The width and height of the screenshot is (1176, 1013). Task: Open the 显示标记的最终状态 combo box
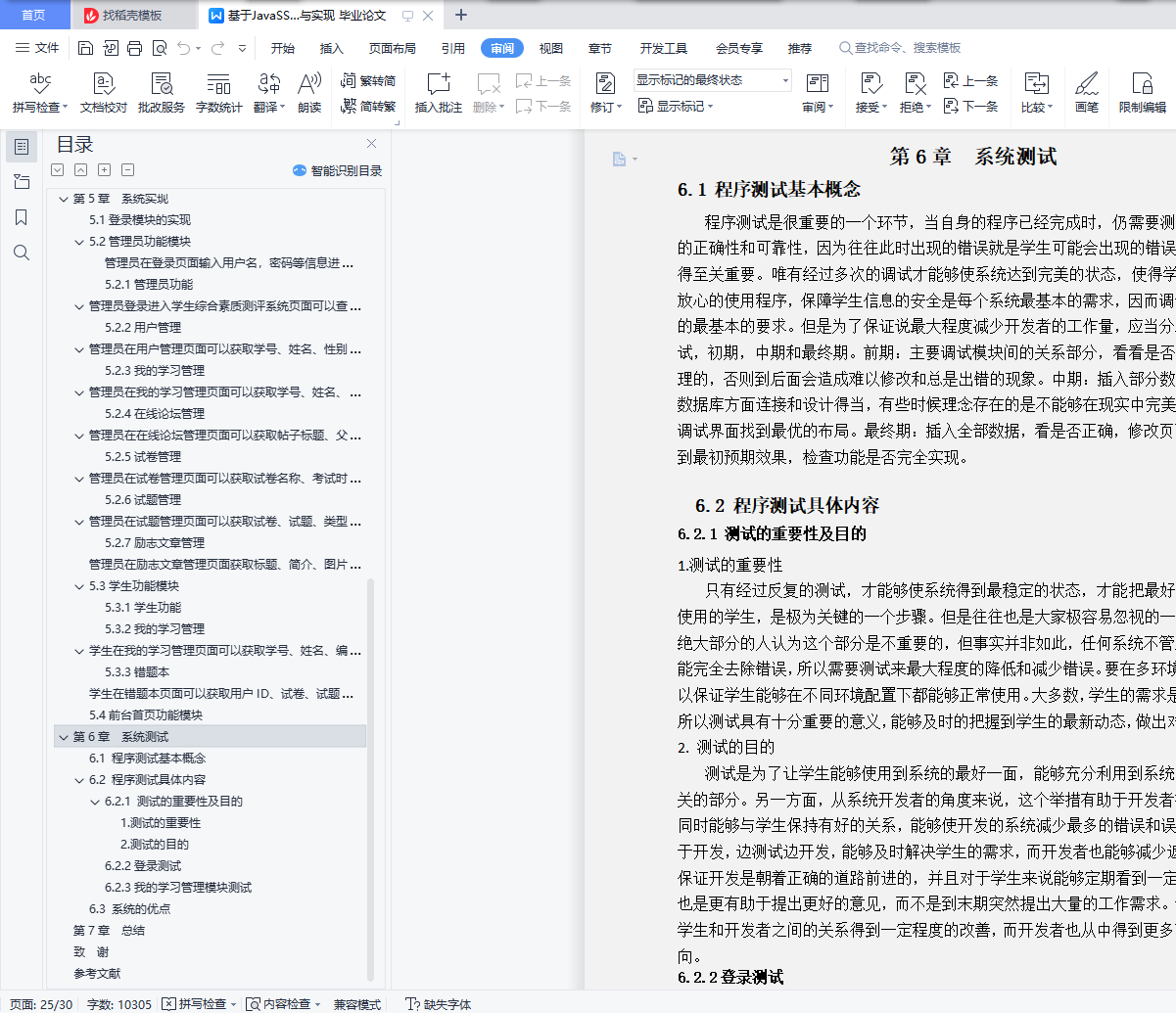pos(712,80)
